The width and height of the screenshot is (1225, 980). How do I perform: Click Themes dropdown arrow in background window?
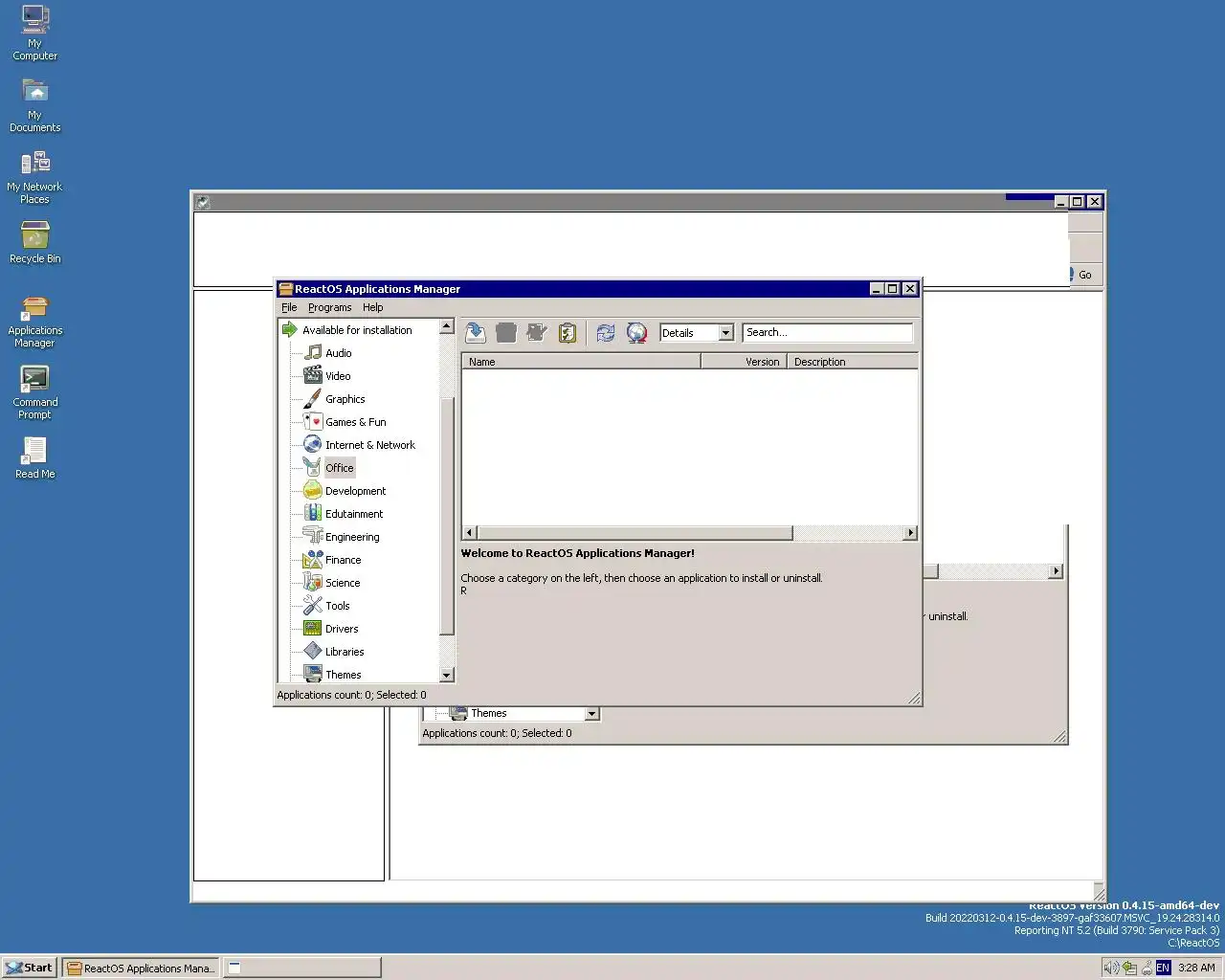point(591,714)
